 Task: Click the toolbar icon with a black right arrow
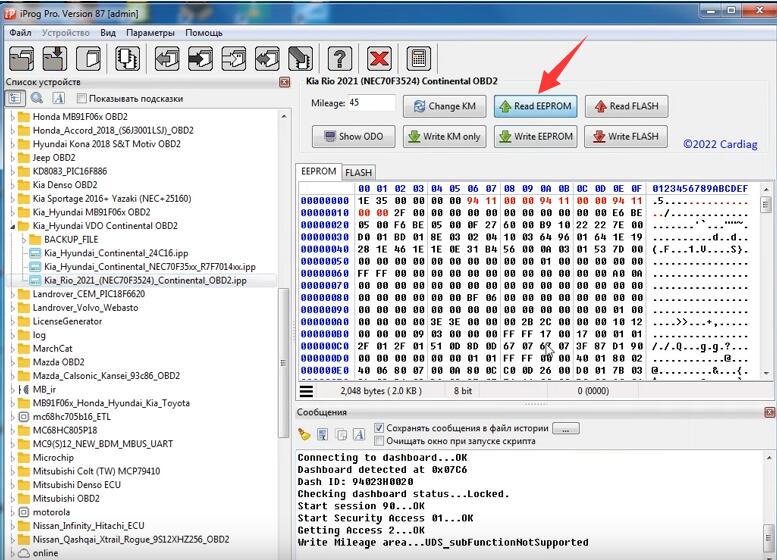click(200, 59)
